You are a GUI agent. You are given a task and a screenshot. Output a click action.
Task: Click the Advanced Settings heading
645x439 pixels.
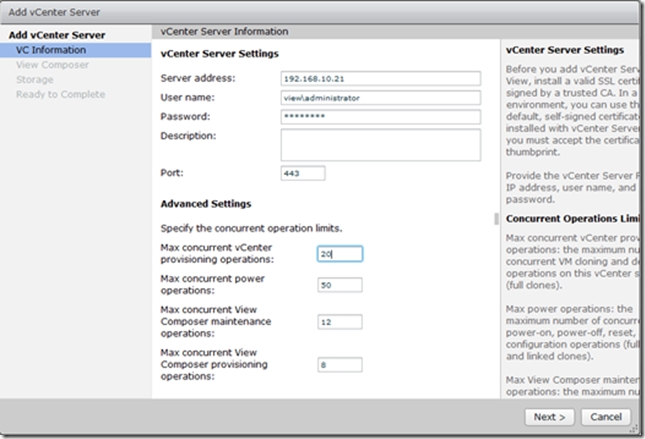[x=206, y=204]
